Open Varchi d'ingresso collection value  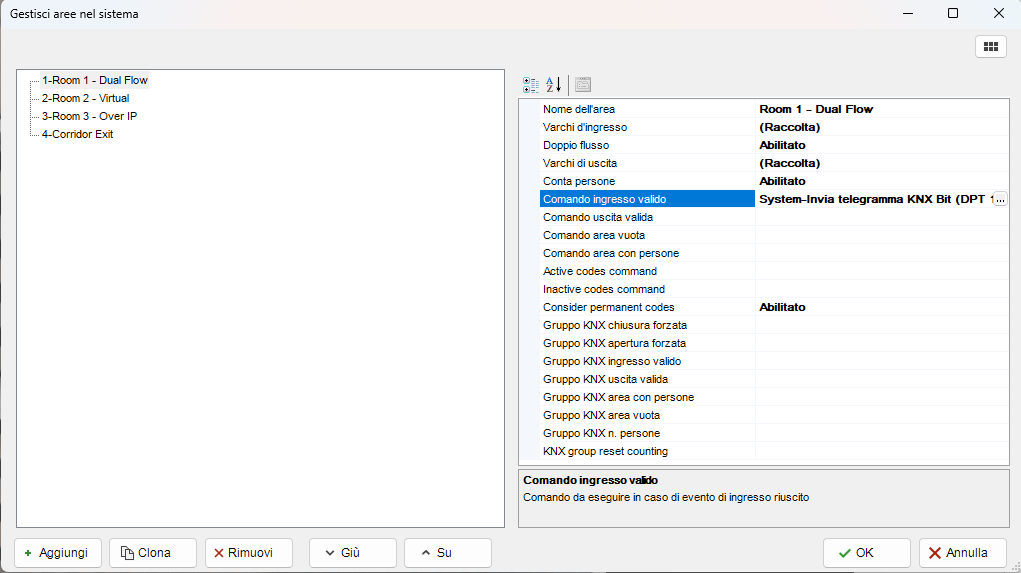[880, 127]
